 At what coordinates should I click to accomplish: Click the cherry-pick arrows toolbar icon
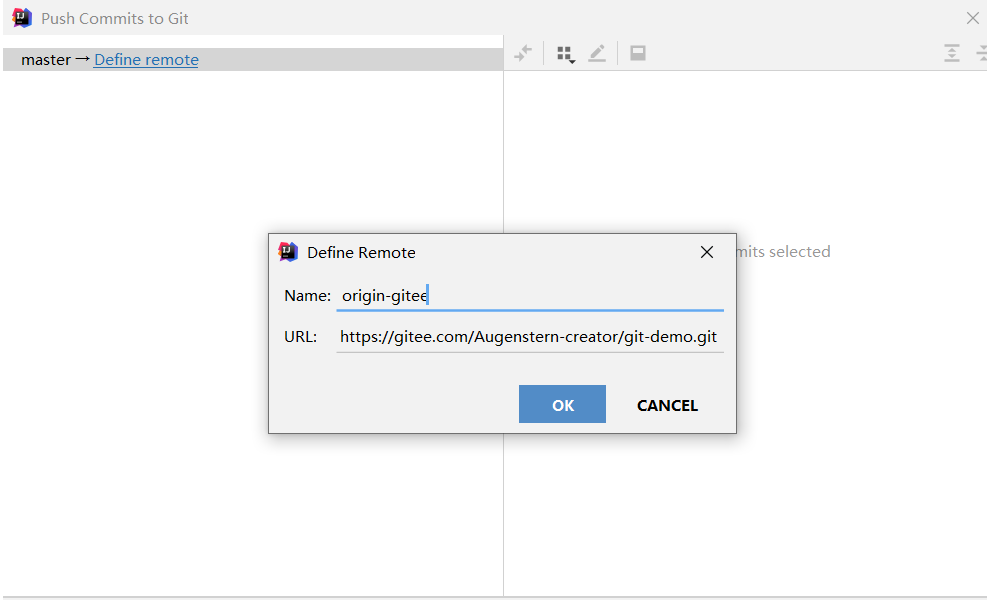point(523,54)
